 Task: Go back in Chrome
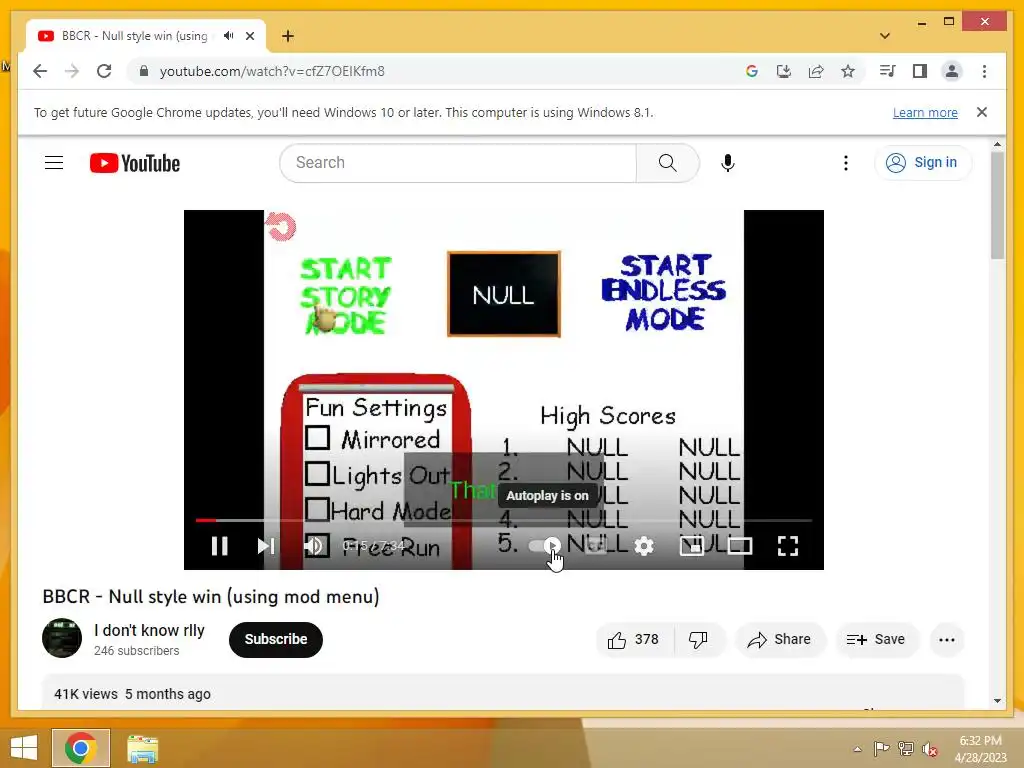point(40,71)
